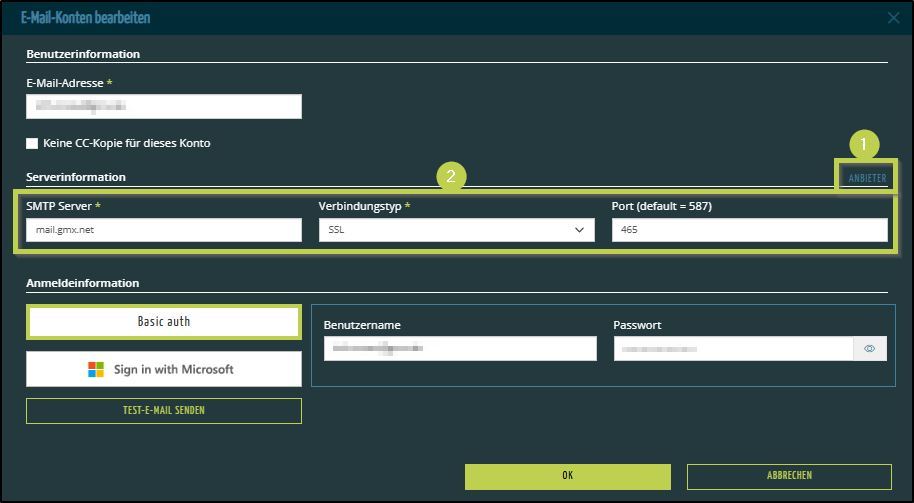Focus the E-Mail-Adresse input field
Viewport: 914px width, 503px height.
coord(163,106)
